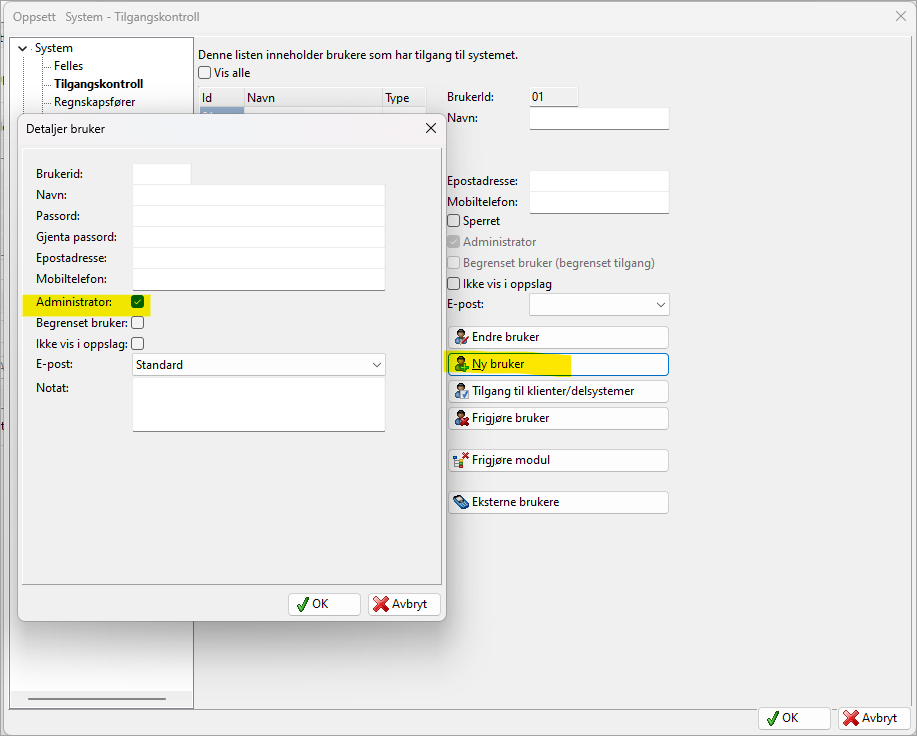Viewport: 917px width, 736px height.
Task: Collapse the System tree node
Action: [23, 48]
